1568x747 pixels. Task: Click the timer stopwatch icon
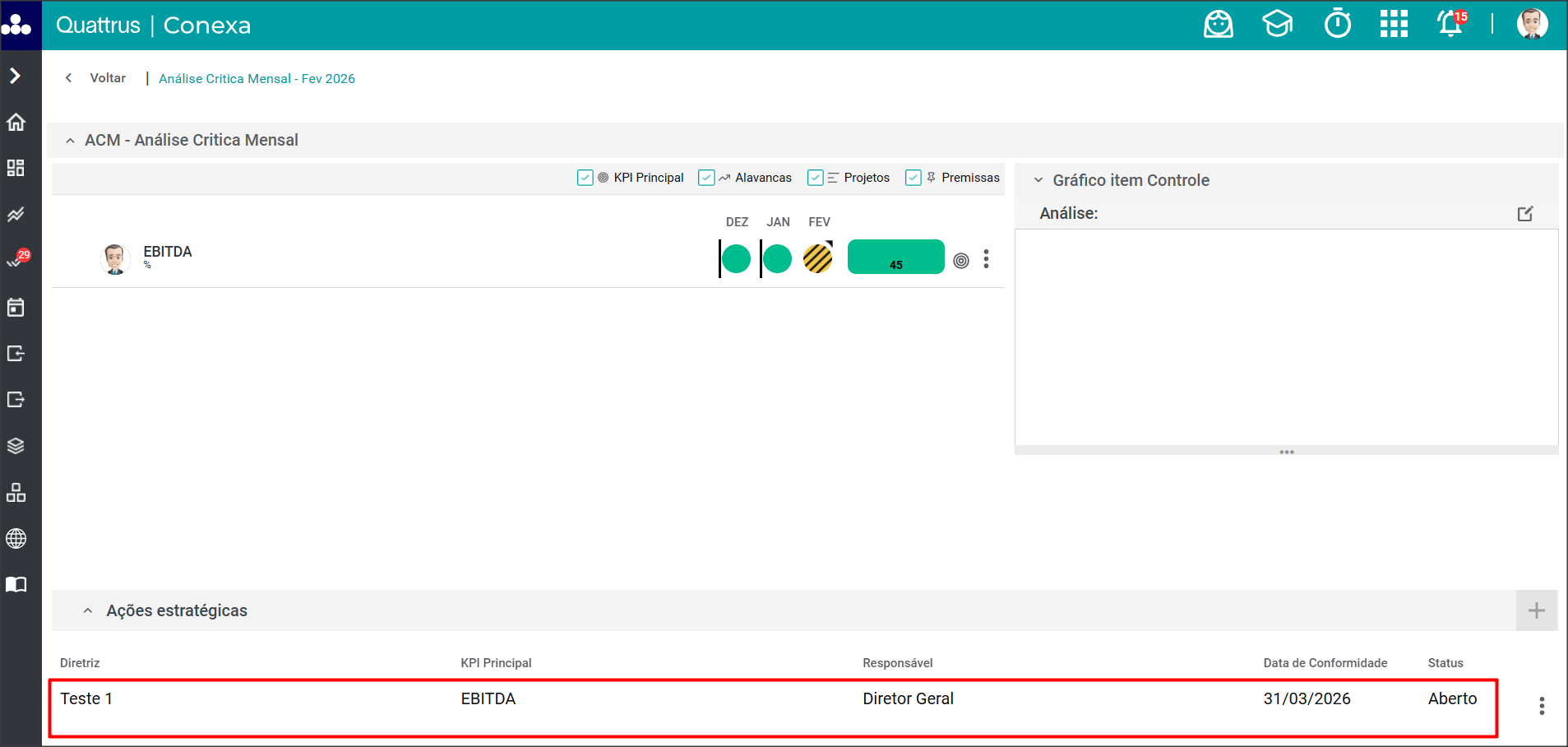(1338, 25)
